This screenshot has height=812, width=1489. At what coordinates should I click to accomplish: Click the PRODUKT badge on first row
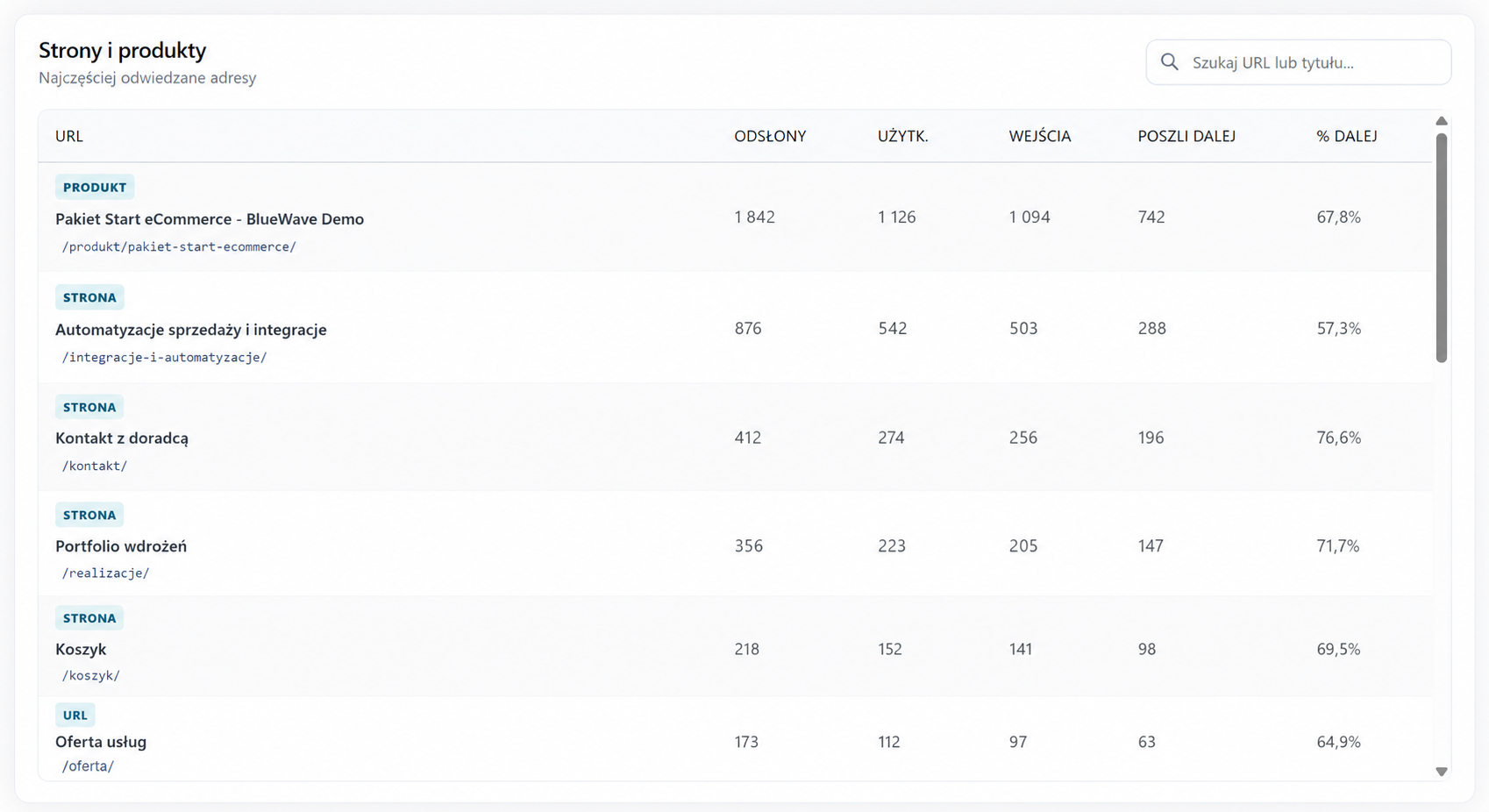95,187
